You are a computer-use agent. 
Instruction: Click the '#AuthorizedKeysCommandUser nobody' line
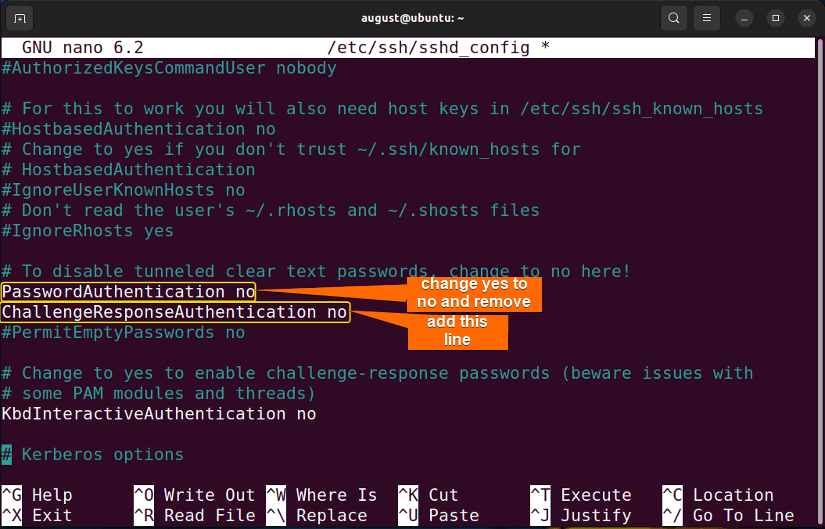169,68
